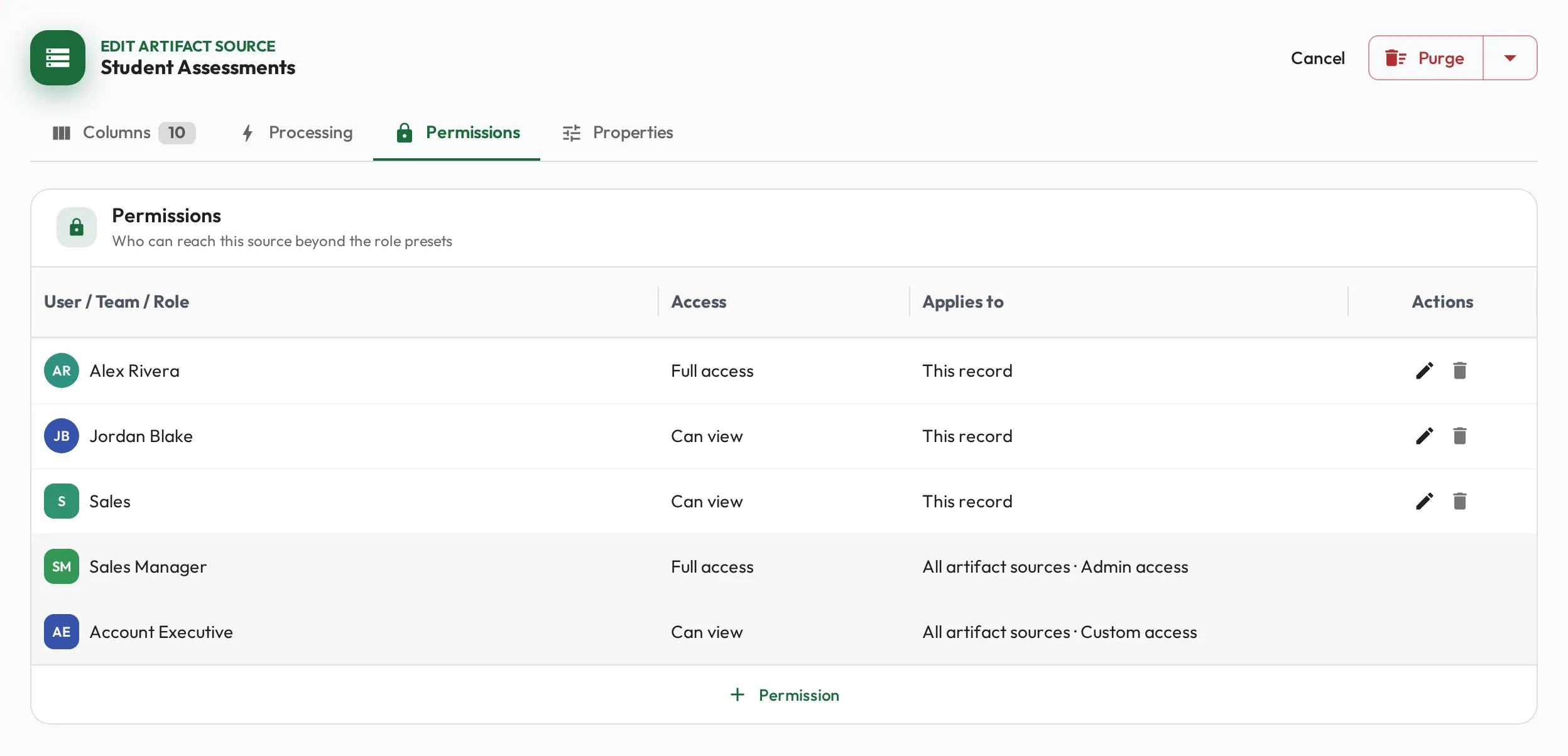The image size is (1568, 756).
Task: Add a new Permission
Action: [x=784, y=695]
